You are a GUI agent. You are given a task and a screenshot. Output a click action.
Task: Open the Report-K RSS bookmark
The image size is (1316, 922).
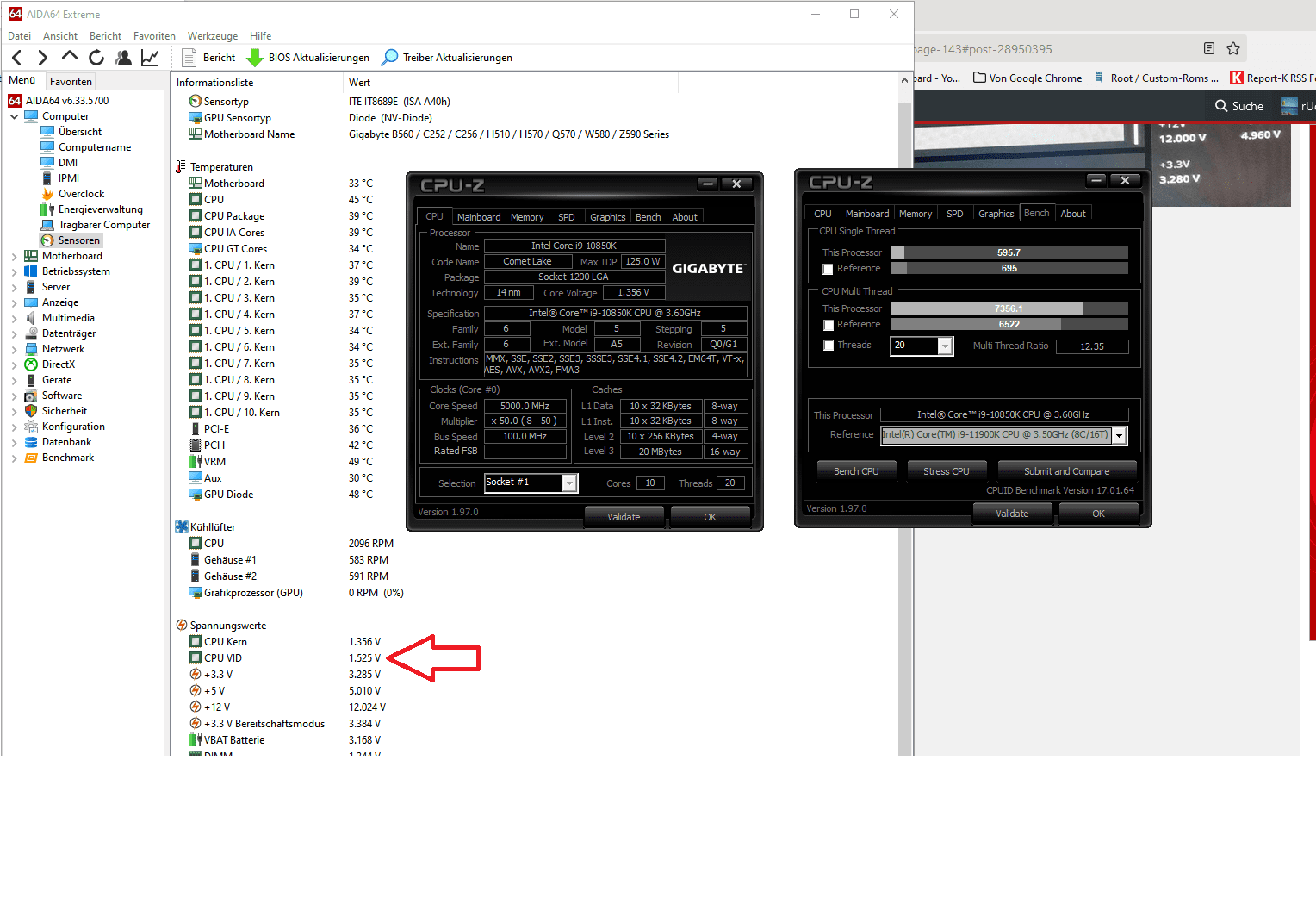pos(1273,78)
